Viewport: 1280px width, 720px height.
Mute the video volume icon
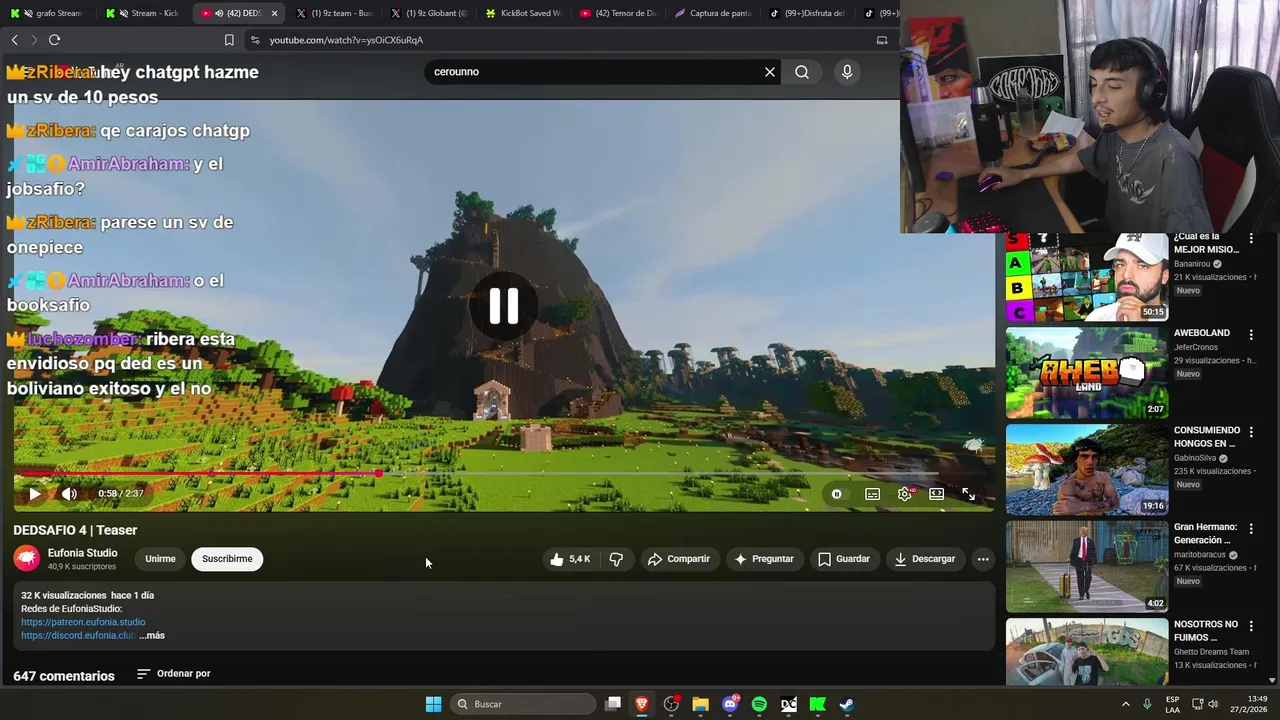[x=69, y=494]
